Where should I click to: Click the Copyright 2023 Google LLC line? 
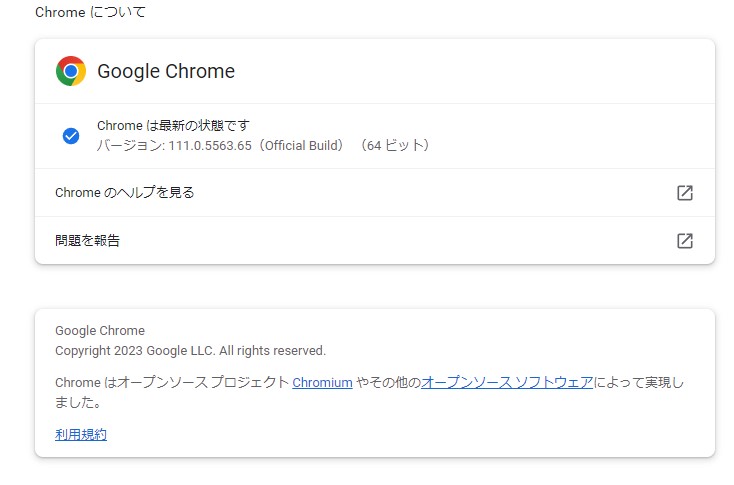click(190, 351)
